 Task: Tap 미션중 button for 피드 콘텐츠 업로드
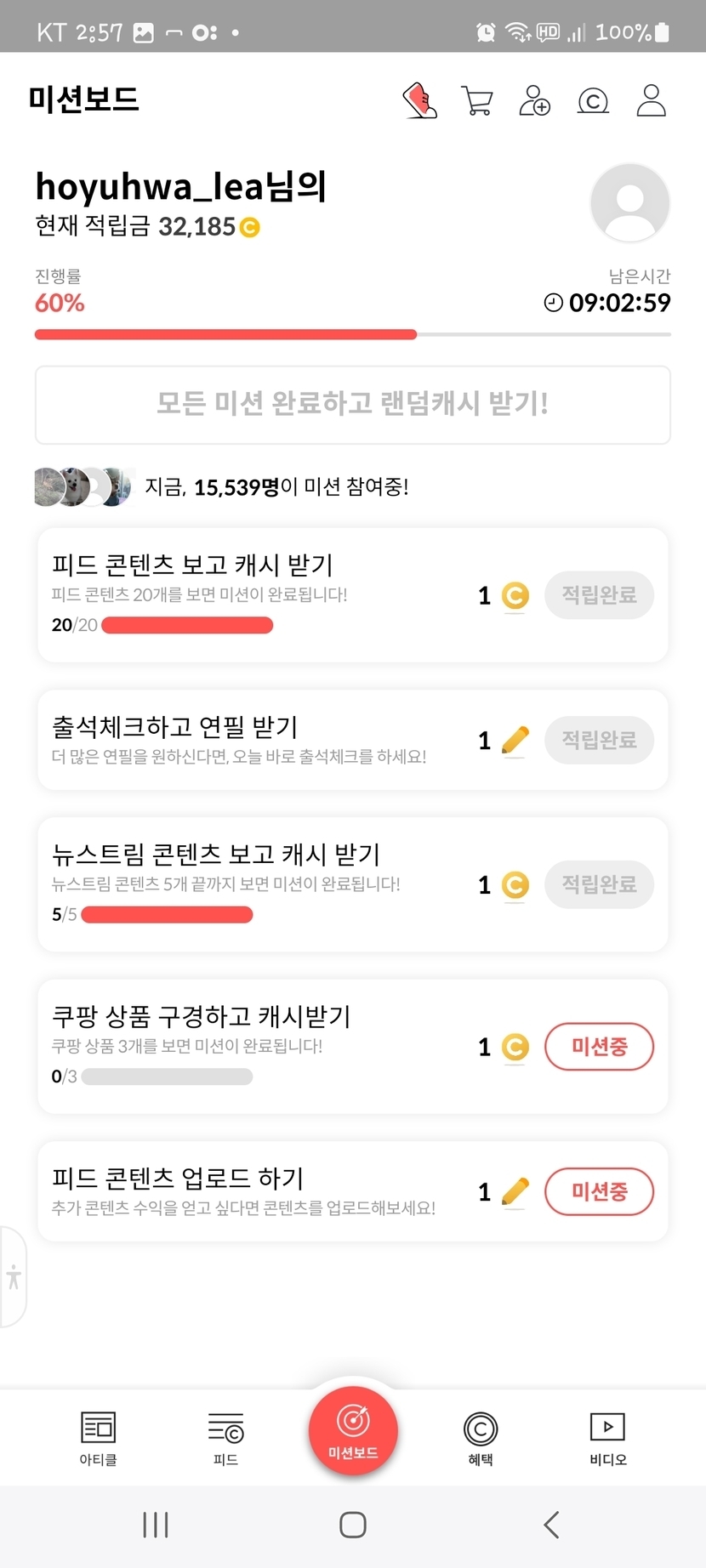(599, 1191)
